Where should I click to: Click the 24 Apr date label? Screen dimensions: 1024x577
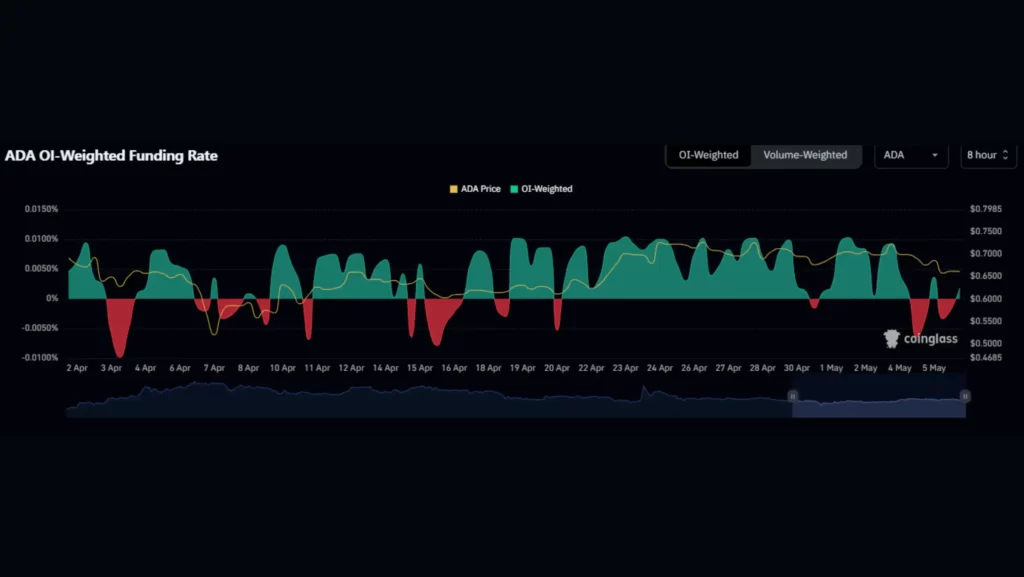(660, 368)
